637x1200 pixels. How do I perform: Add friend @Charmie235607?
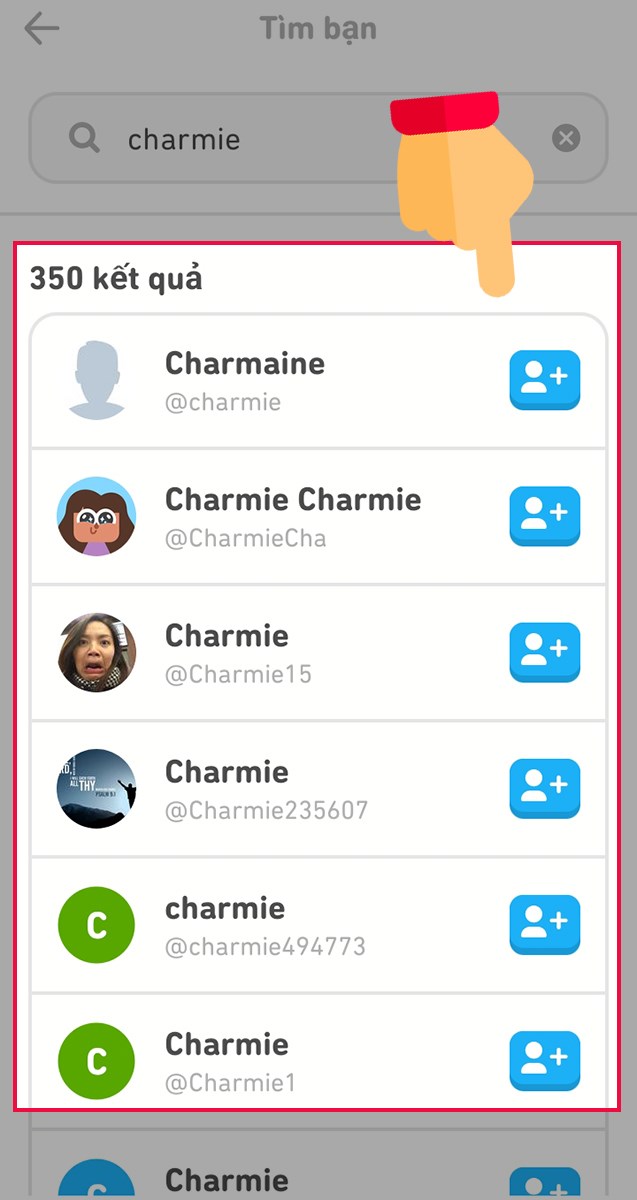click(x=544, y=788)
